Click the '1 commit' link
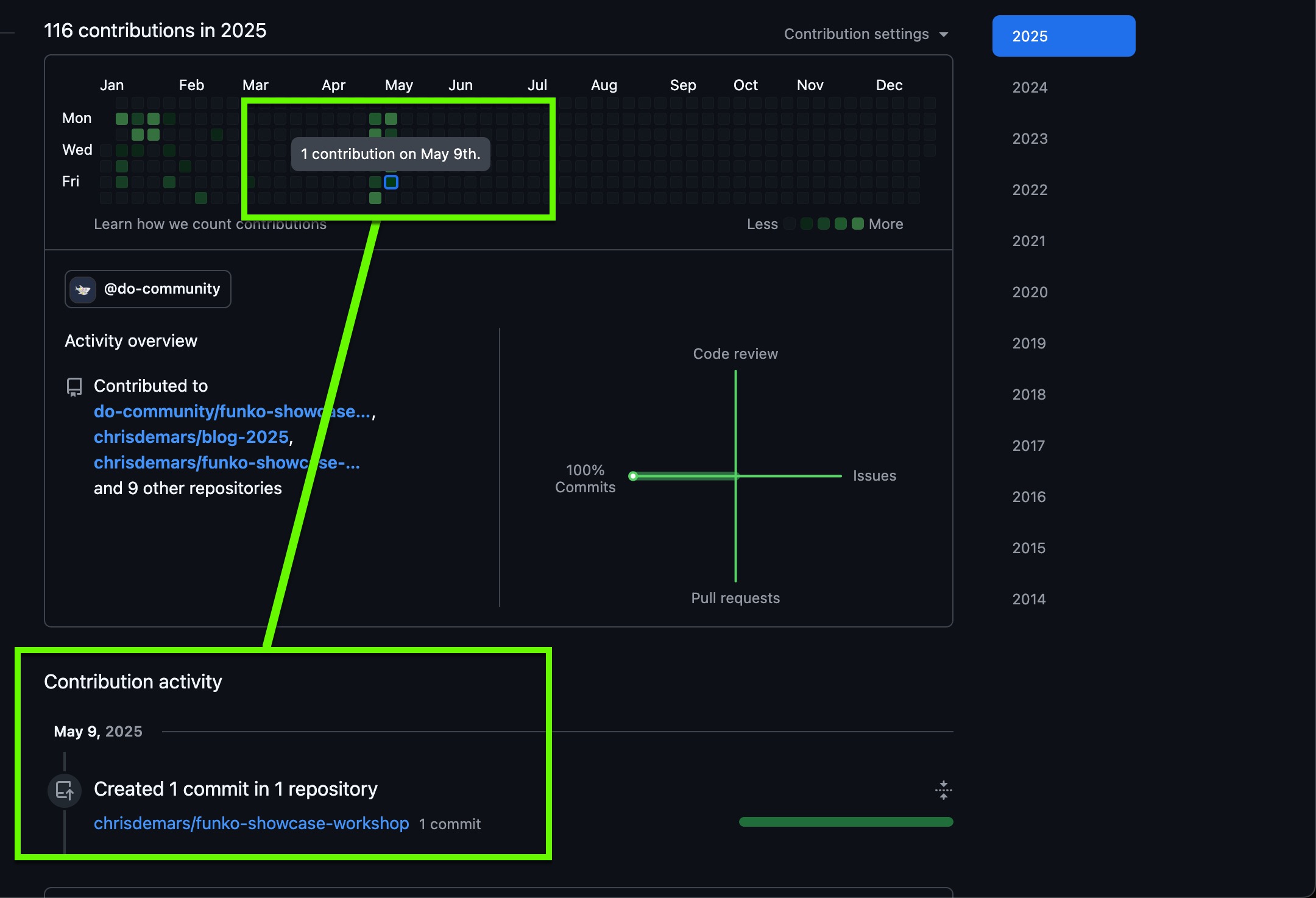Screen dimensions: 1316x898 click(x=450, y=824)
